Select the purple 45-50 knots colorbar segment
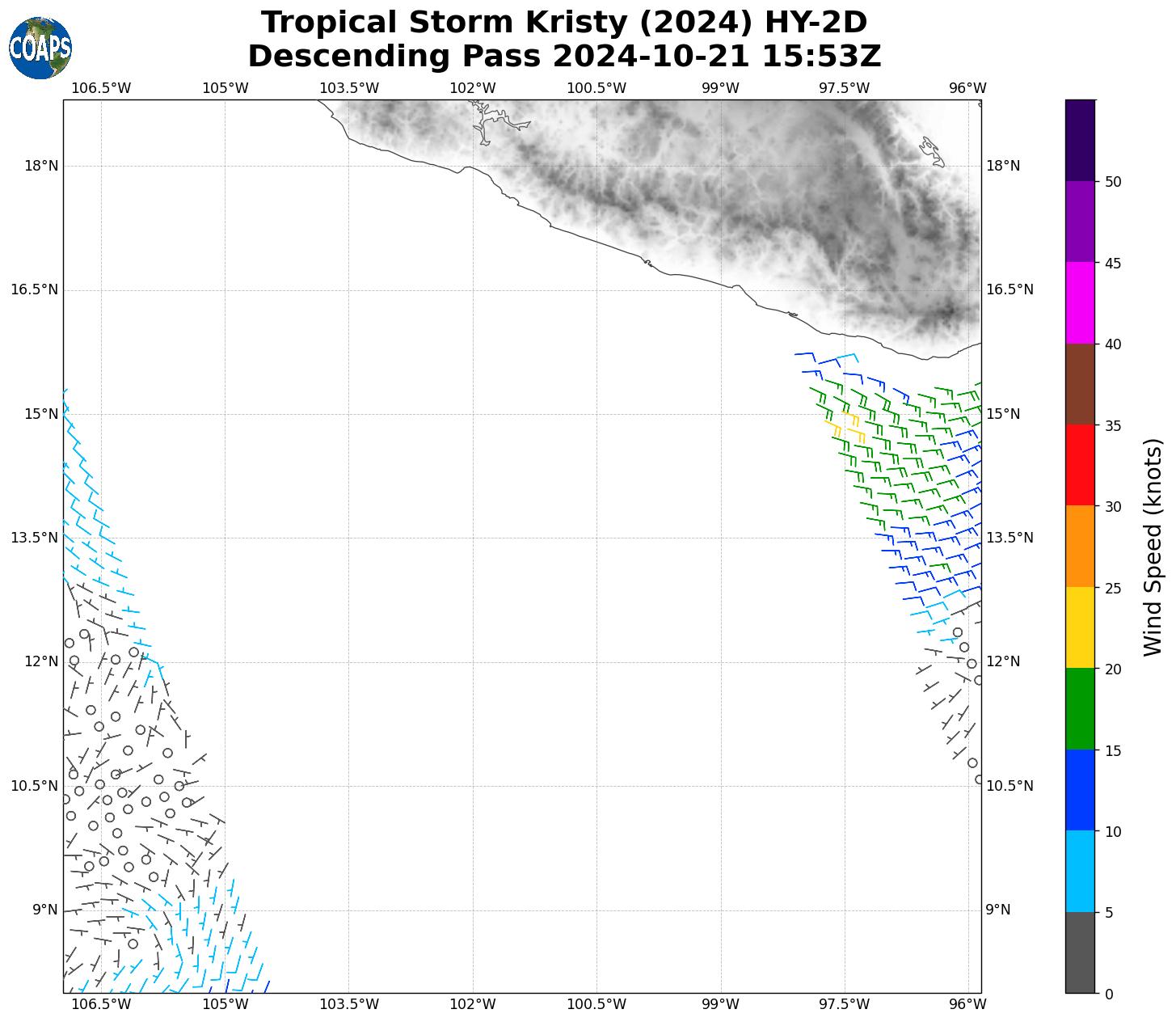Image resolution: width=1176 pixels, height=1022 pixels. [x=1080, y=222]
